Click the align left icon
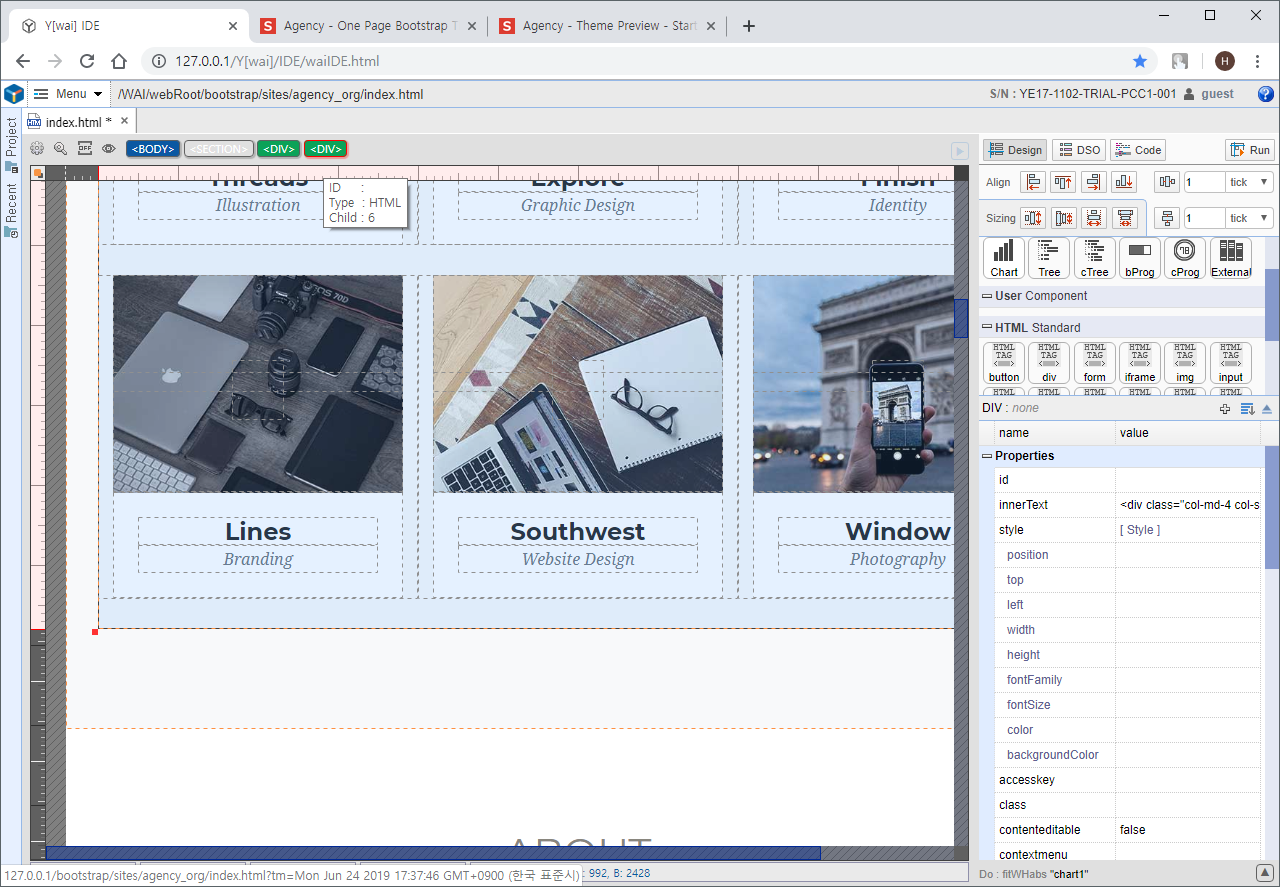Viewport: 1280px width, 887px height. tap(1033, 182)
